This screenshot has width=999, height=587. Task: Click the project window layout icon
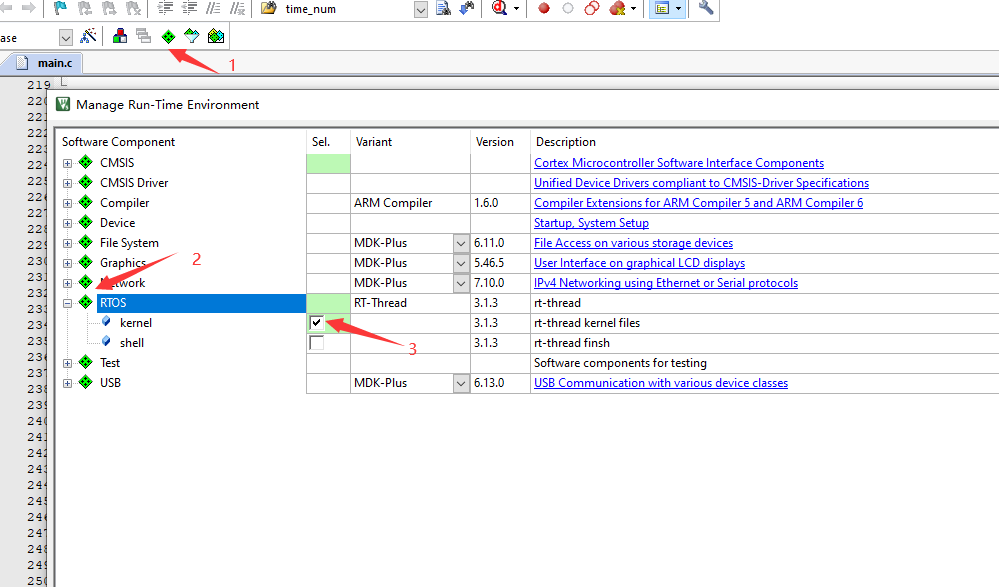(x=662, y=8)
